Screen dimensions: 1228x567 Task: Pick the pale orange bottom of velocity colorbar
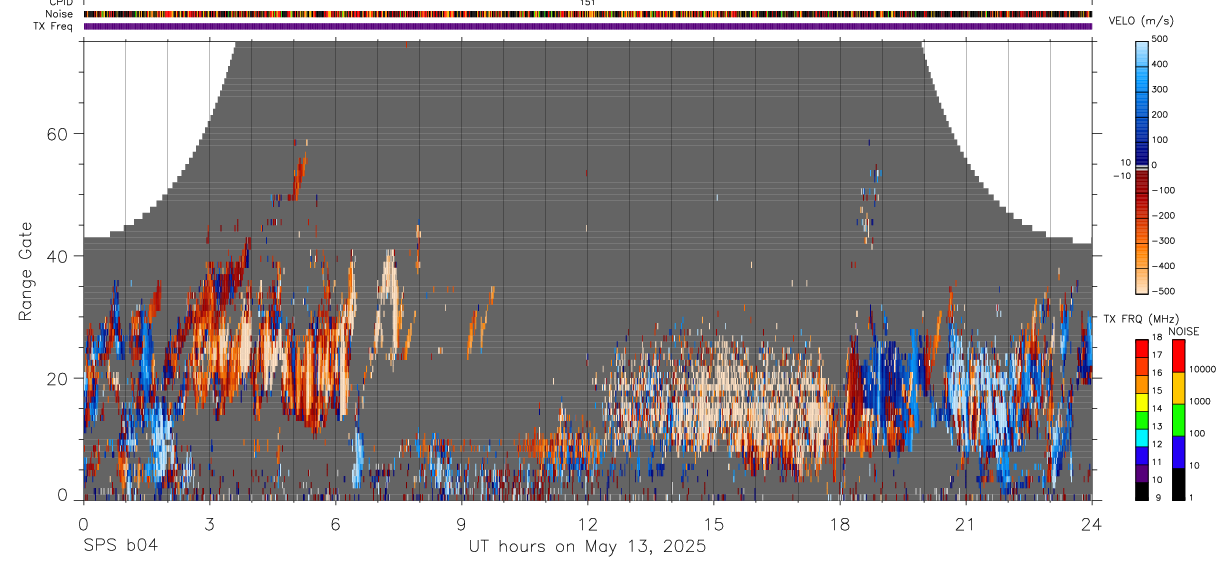point(1141,280)
